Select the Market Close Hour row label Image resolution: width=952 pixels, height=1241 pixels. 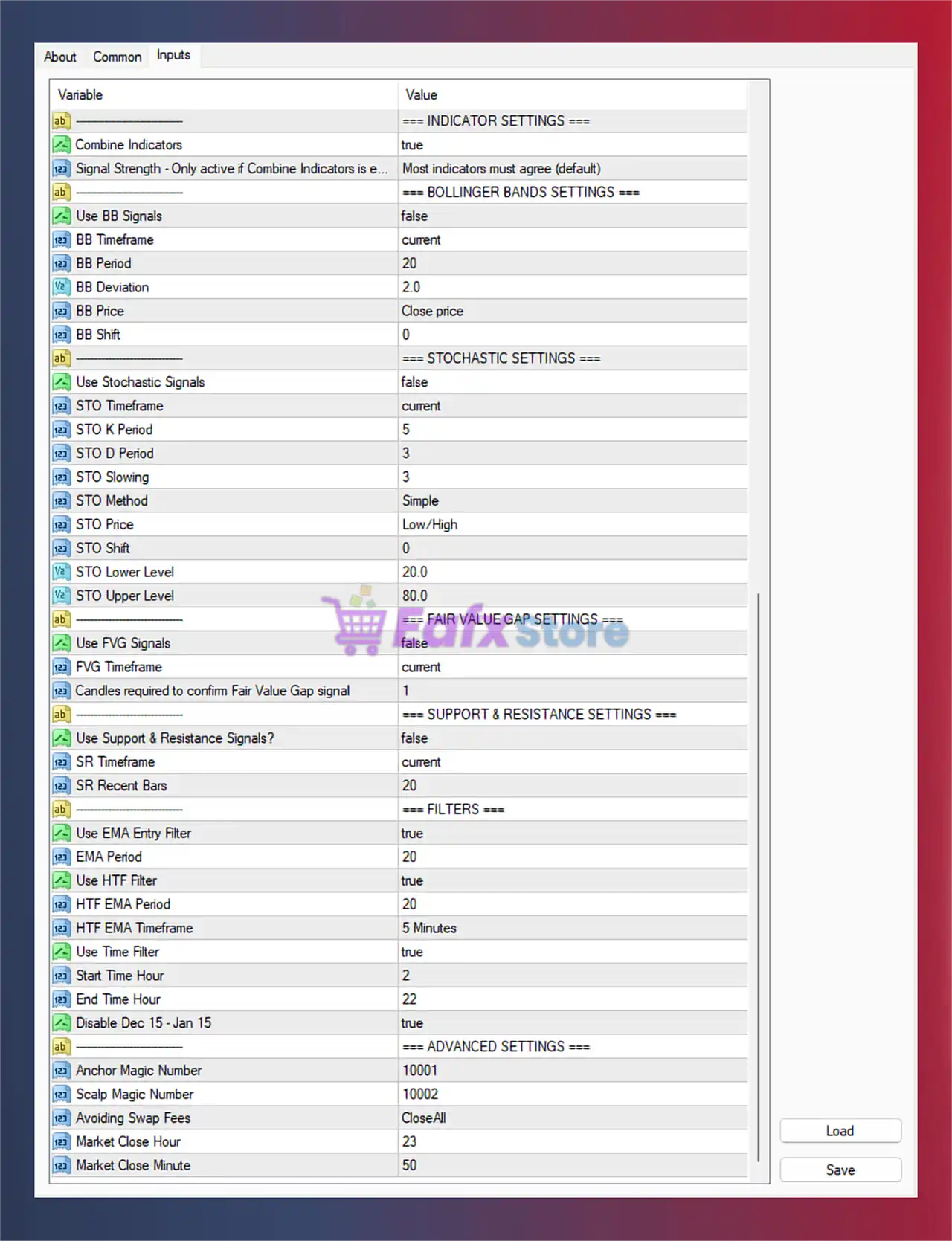128,1142
